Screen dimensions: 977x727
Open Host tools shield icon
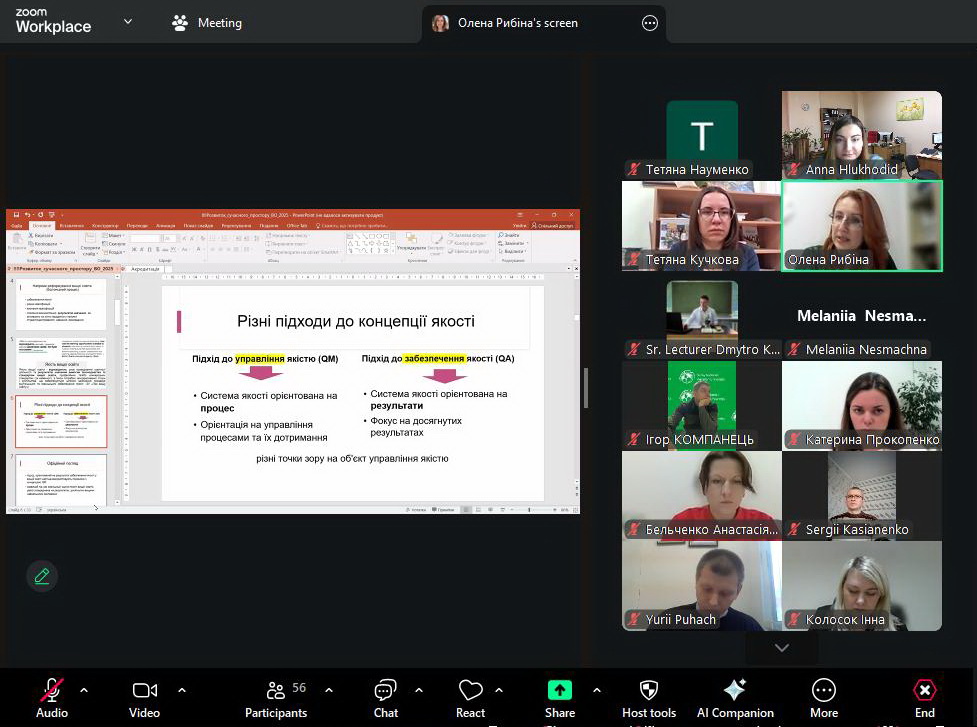coord(649,691)
